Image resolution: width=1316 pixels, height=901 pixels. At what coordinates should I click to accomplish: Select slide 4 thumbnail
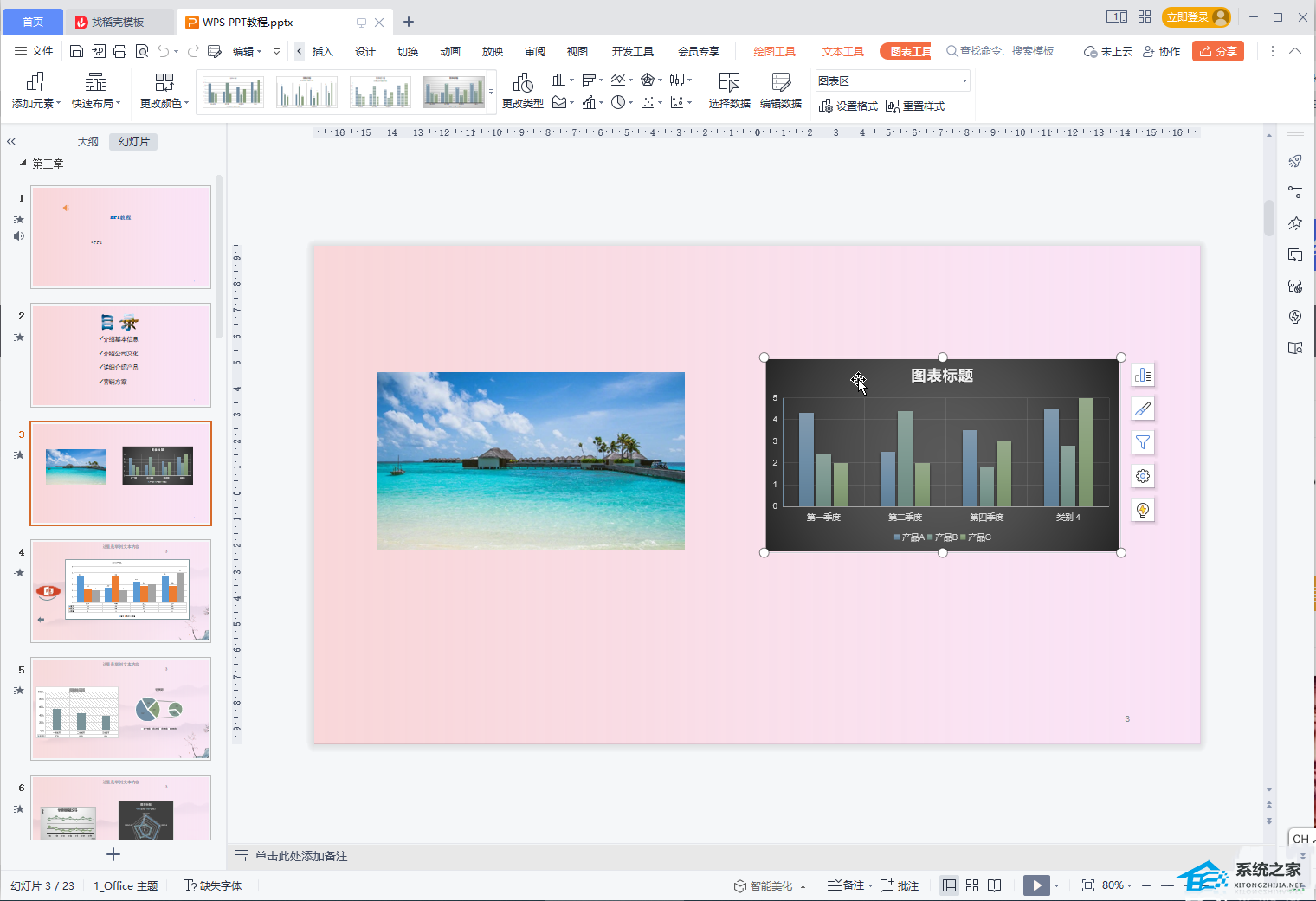coord(121,591)
